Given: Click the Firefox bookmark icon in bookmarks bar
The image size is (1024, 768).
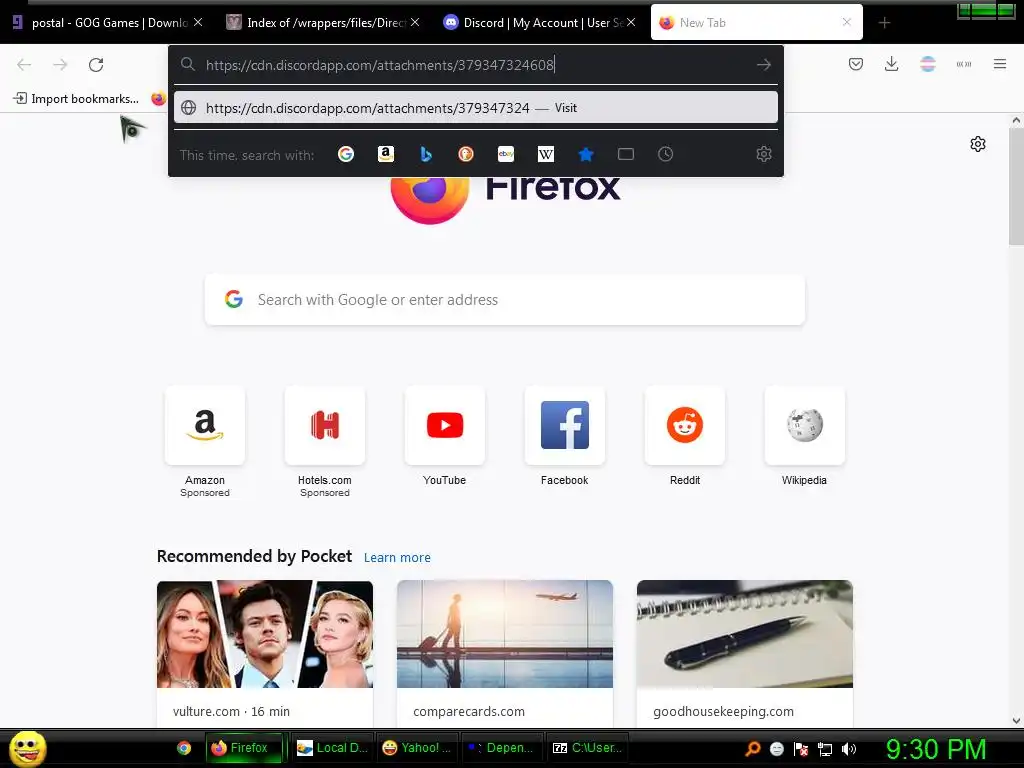Looking at the screenshot, I should pos(159,99).
